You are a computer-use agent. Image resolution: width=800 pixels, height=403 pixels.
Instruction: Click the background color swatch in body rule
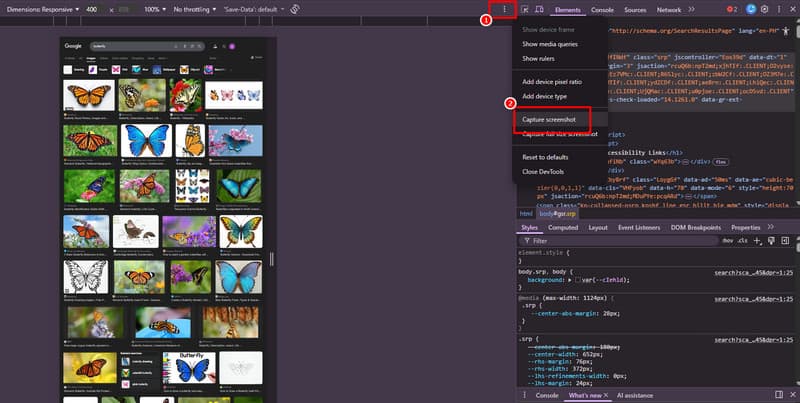578,281
